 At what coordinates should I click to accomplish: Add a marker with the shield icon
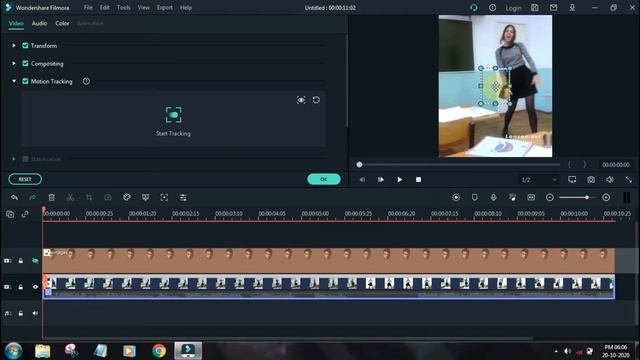475,198
